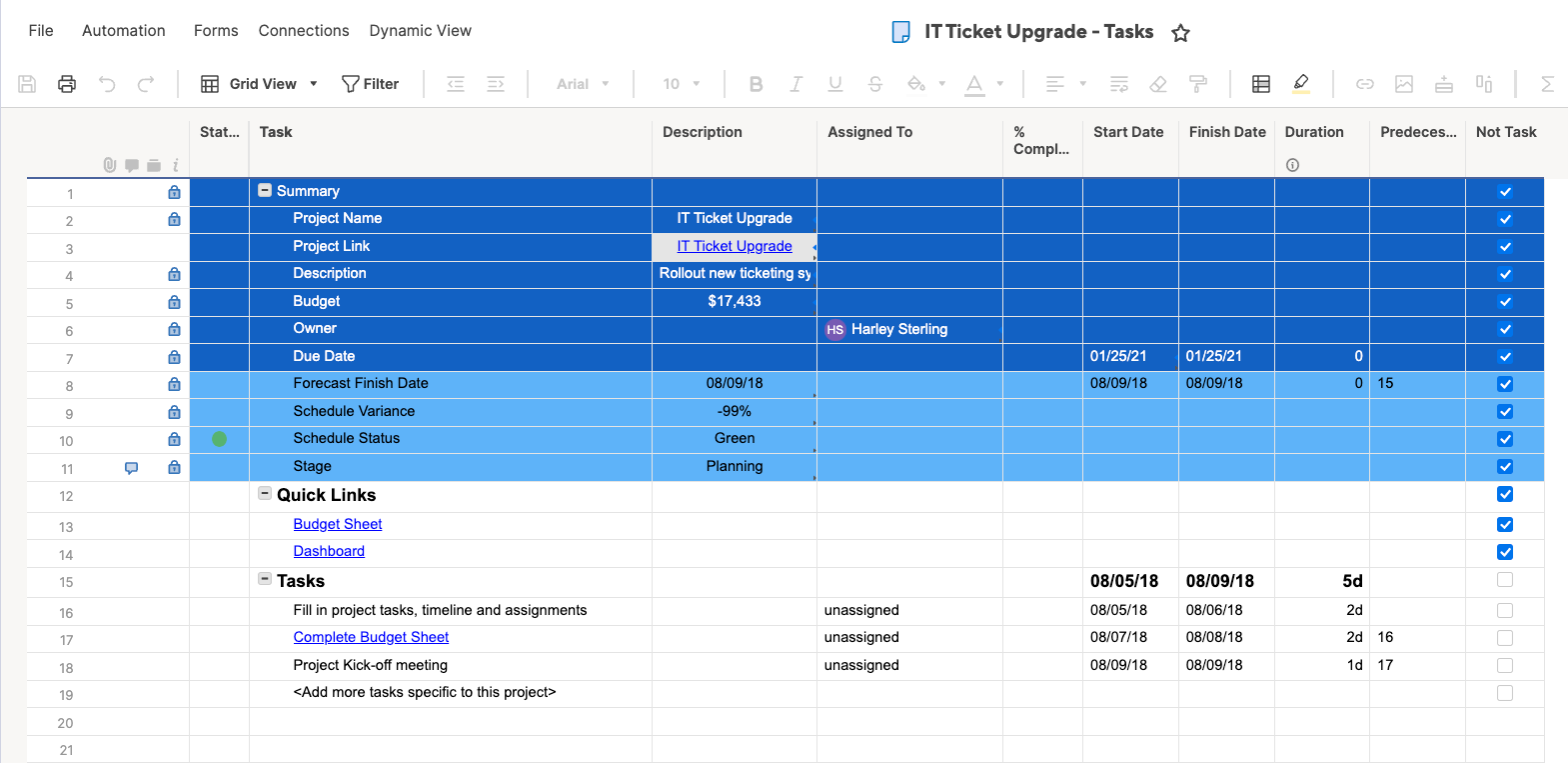1568x763 pixels.
Task: Open the Forms menu
Action: click(x=216, y=31)
